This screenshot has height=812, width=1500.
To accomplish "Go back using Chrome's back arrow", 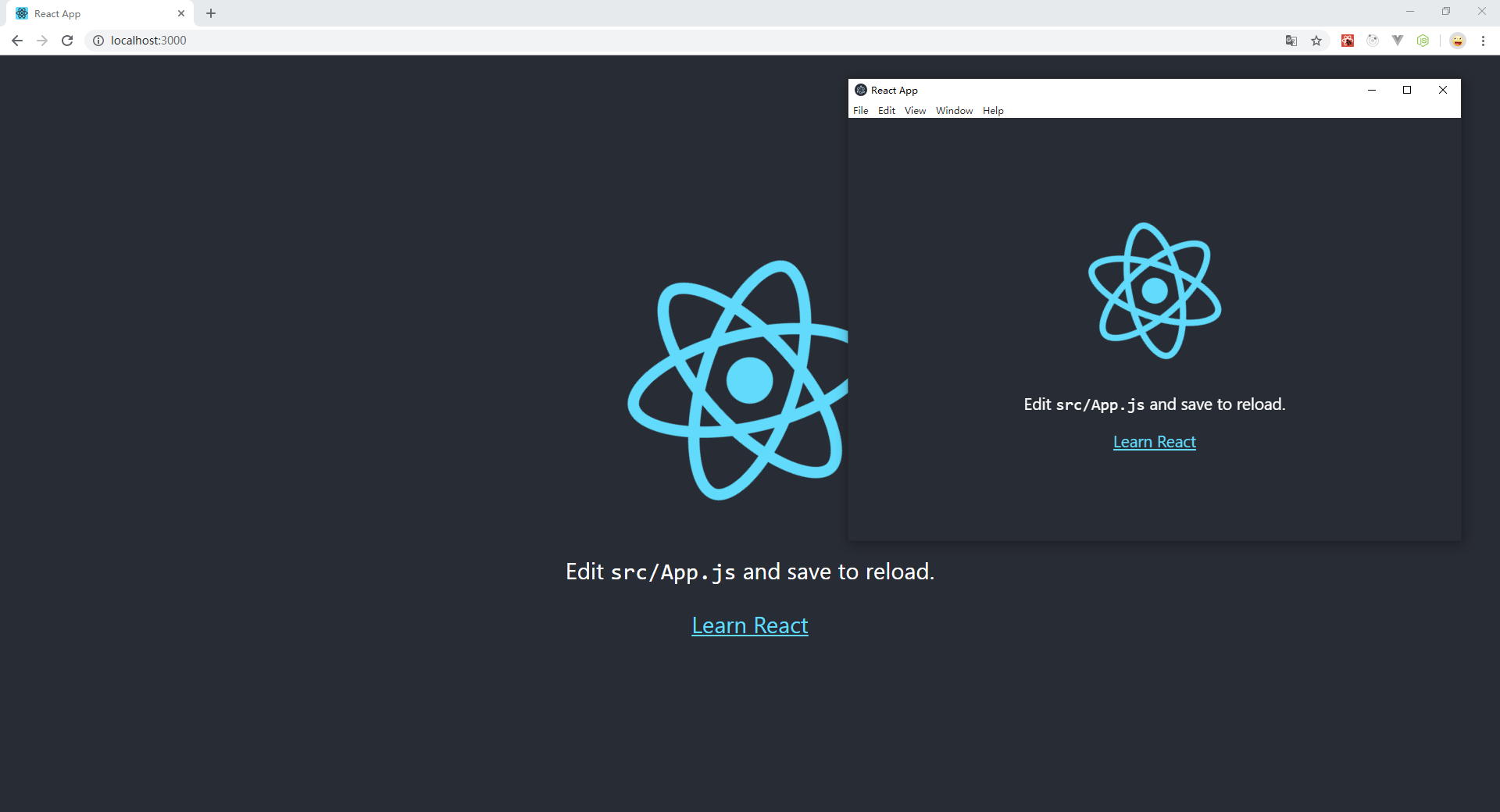I will click(x=17, y=41).
